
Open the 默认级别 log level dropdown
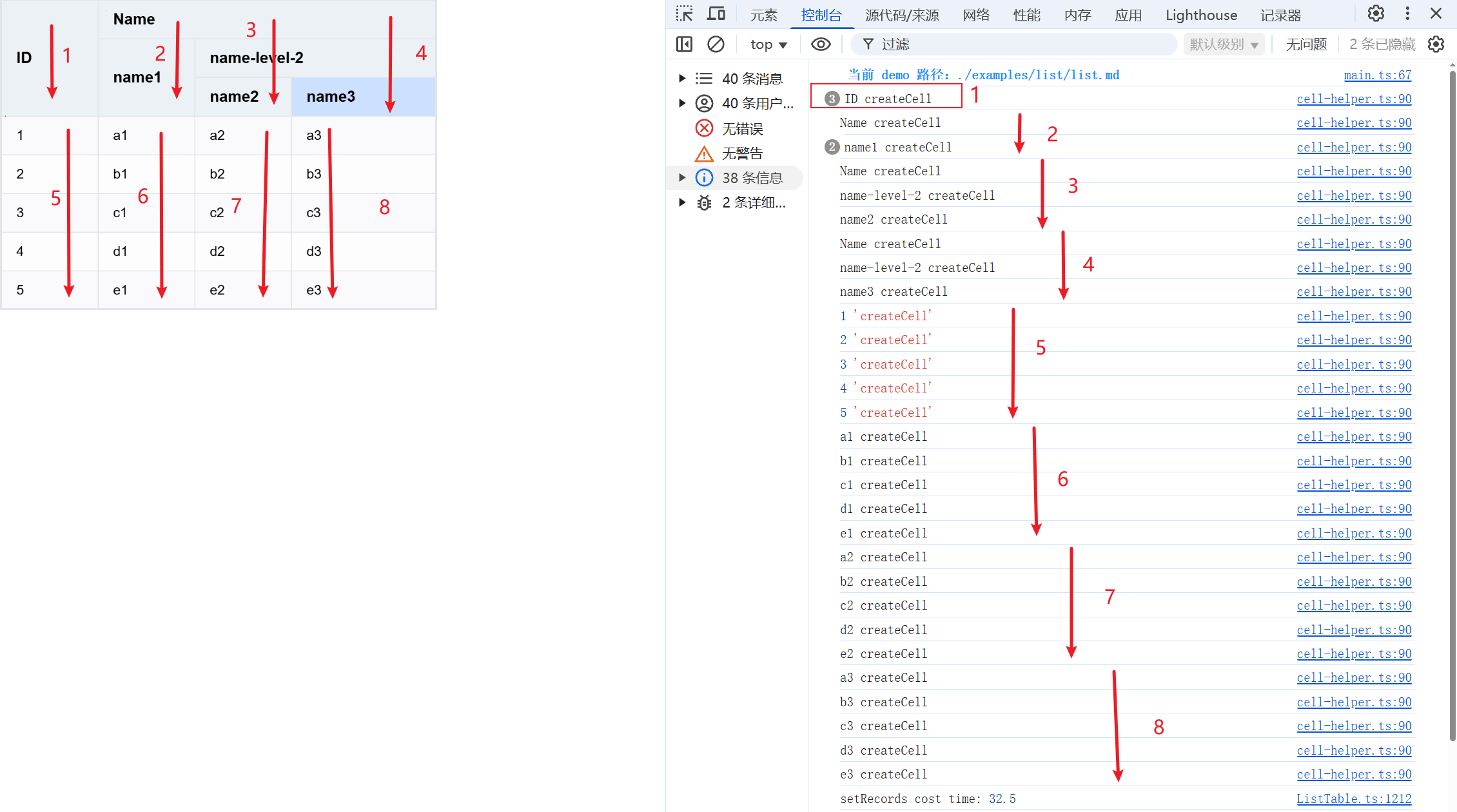(x=1224, y=44)
